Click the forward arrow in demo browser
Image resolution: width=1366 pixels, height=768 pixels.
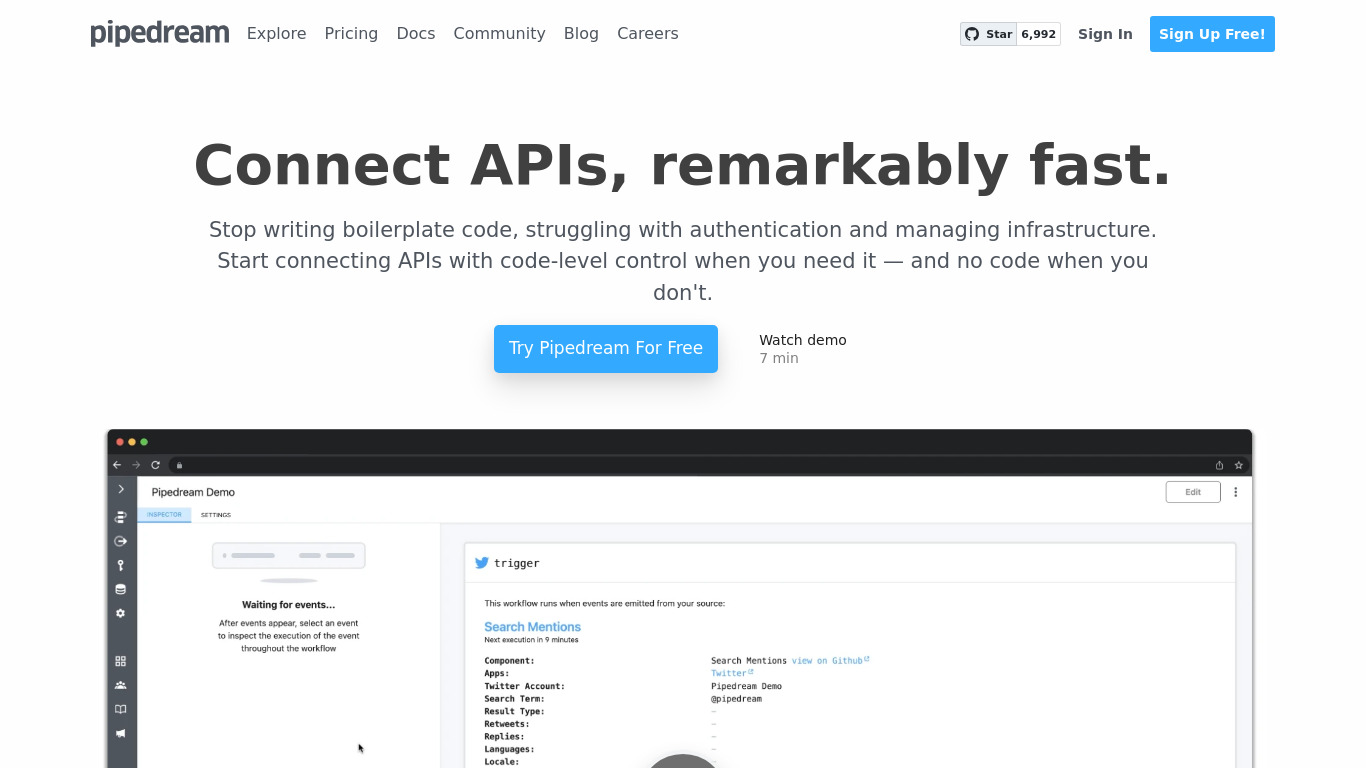click(136, 465)
